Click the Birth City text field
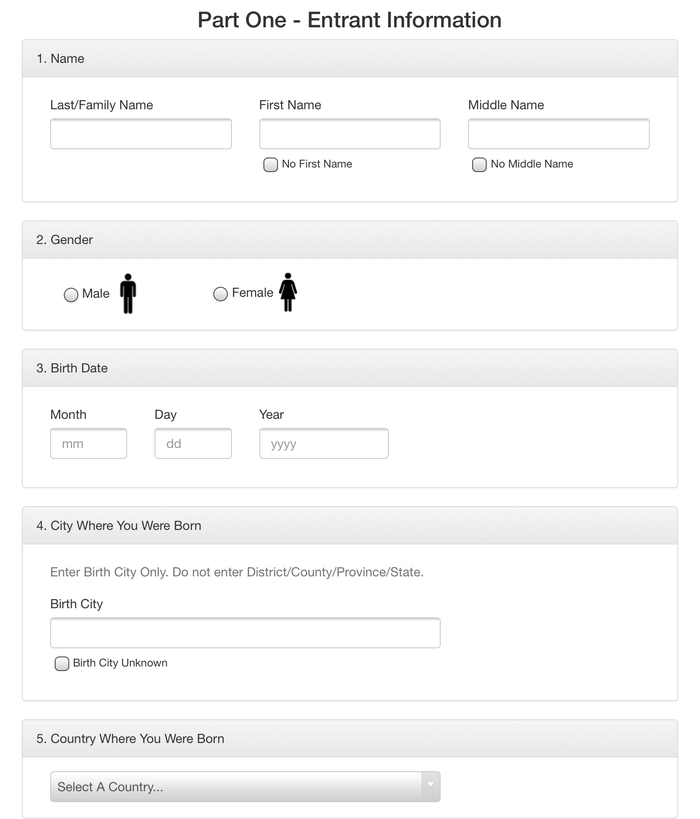700x819 pixels. click(245, 633)
